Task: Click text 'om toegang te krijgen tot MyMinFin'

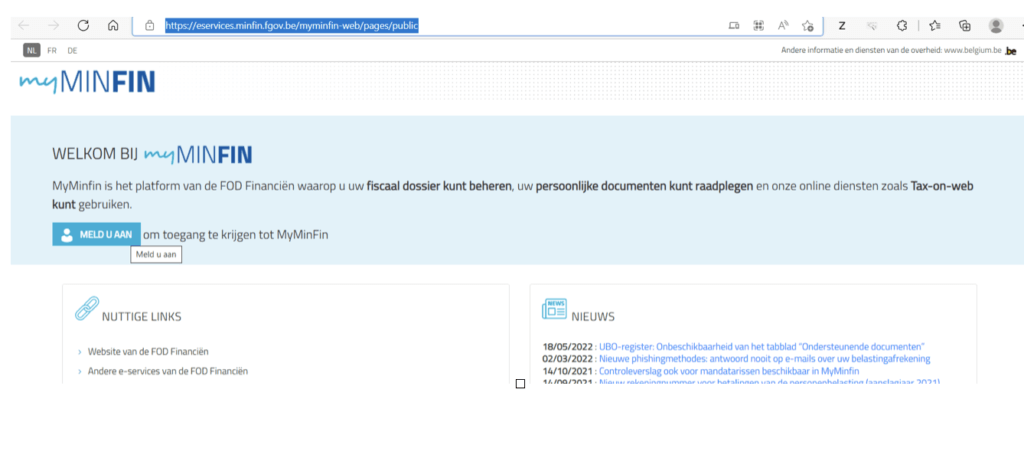Action: (236, 235)
